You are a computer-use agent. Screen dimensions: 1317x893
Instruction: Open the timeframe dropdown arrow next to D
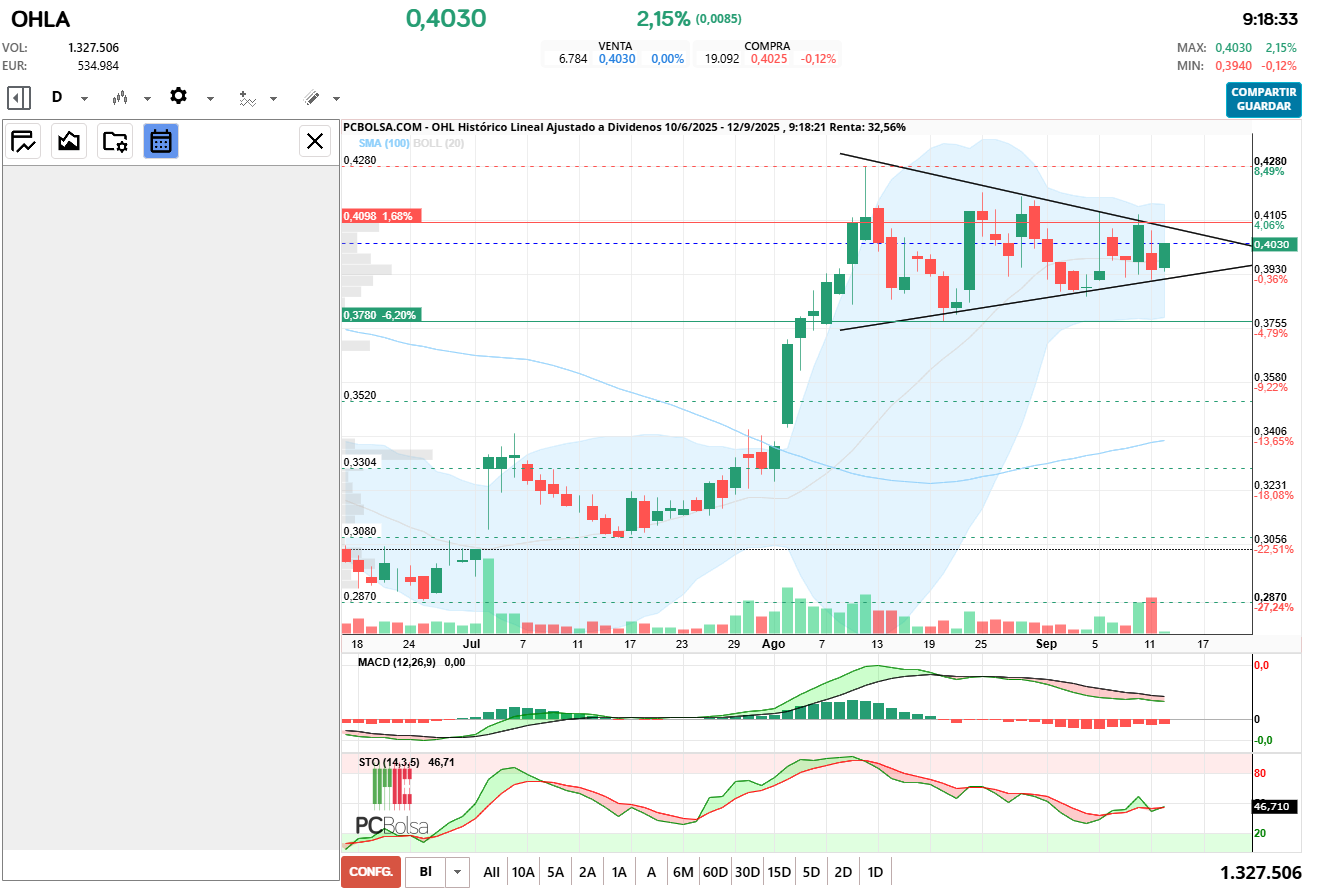point(84,99)
